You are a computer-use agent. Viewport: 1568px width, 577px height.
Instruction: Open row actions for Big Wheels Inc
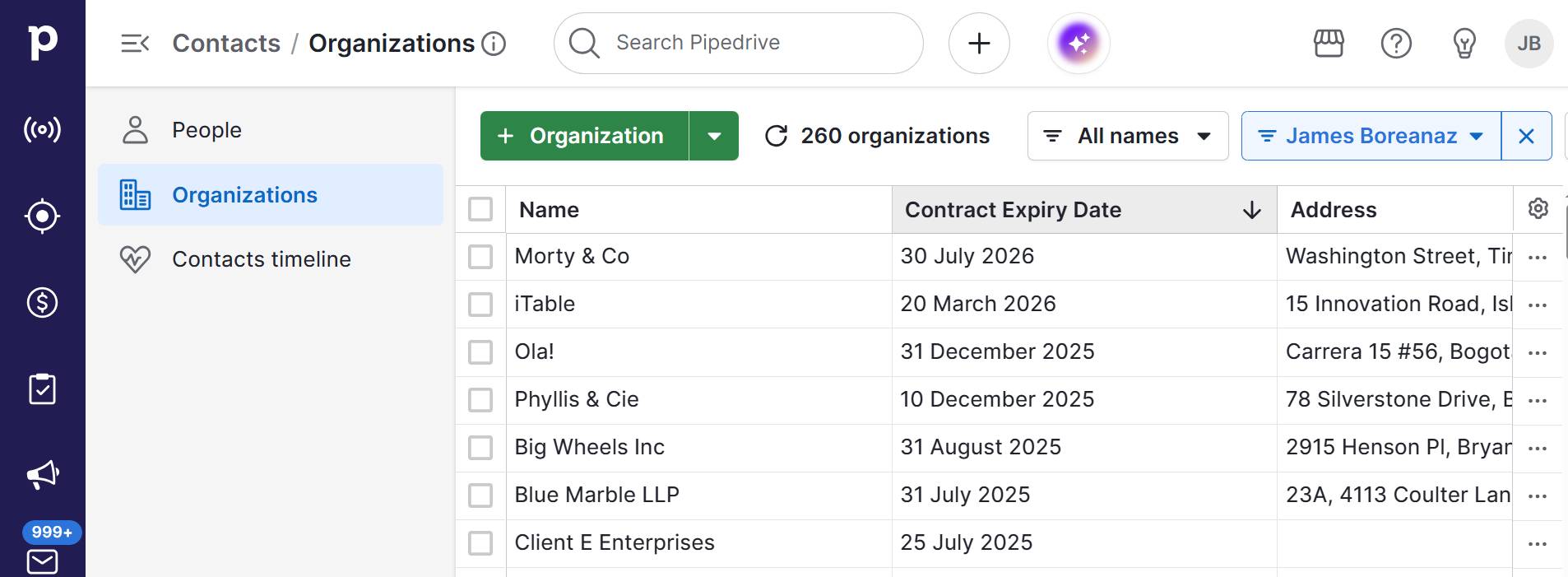[1537, 449]
